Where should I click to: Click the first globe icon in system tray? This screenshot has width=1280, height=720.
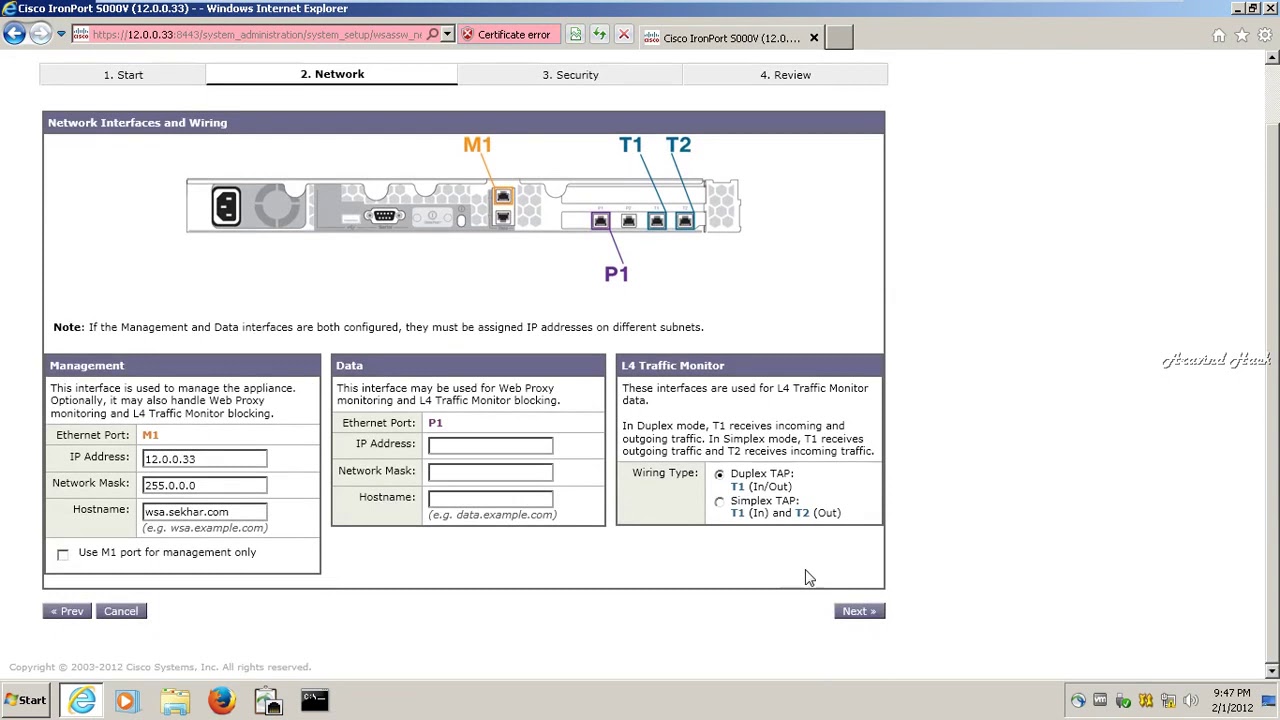point(1078,701)
